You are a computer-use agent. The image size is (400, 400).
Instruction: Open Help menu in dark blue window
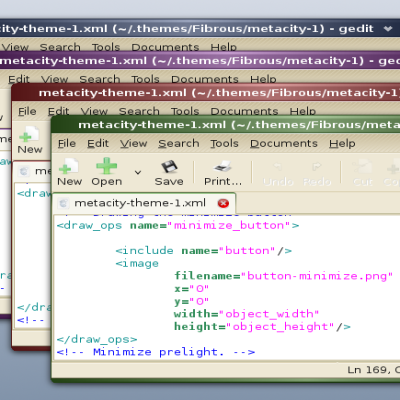pos(223,47)
